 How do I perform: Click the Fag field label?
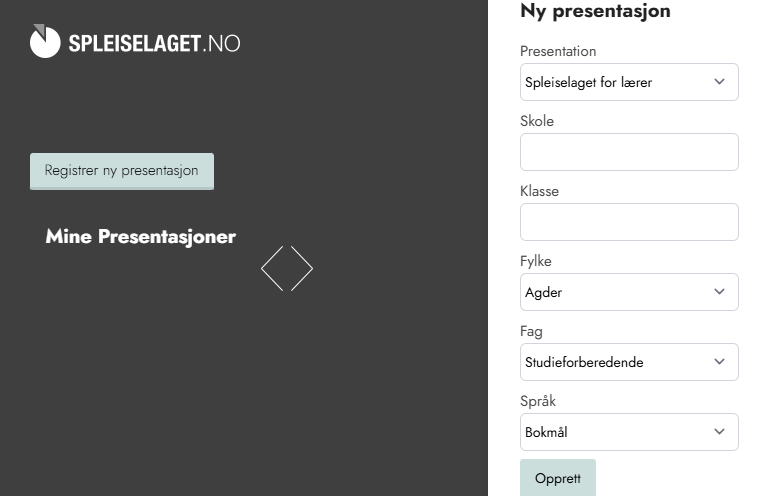[531, 331]
